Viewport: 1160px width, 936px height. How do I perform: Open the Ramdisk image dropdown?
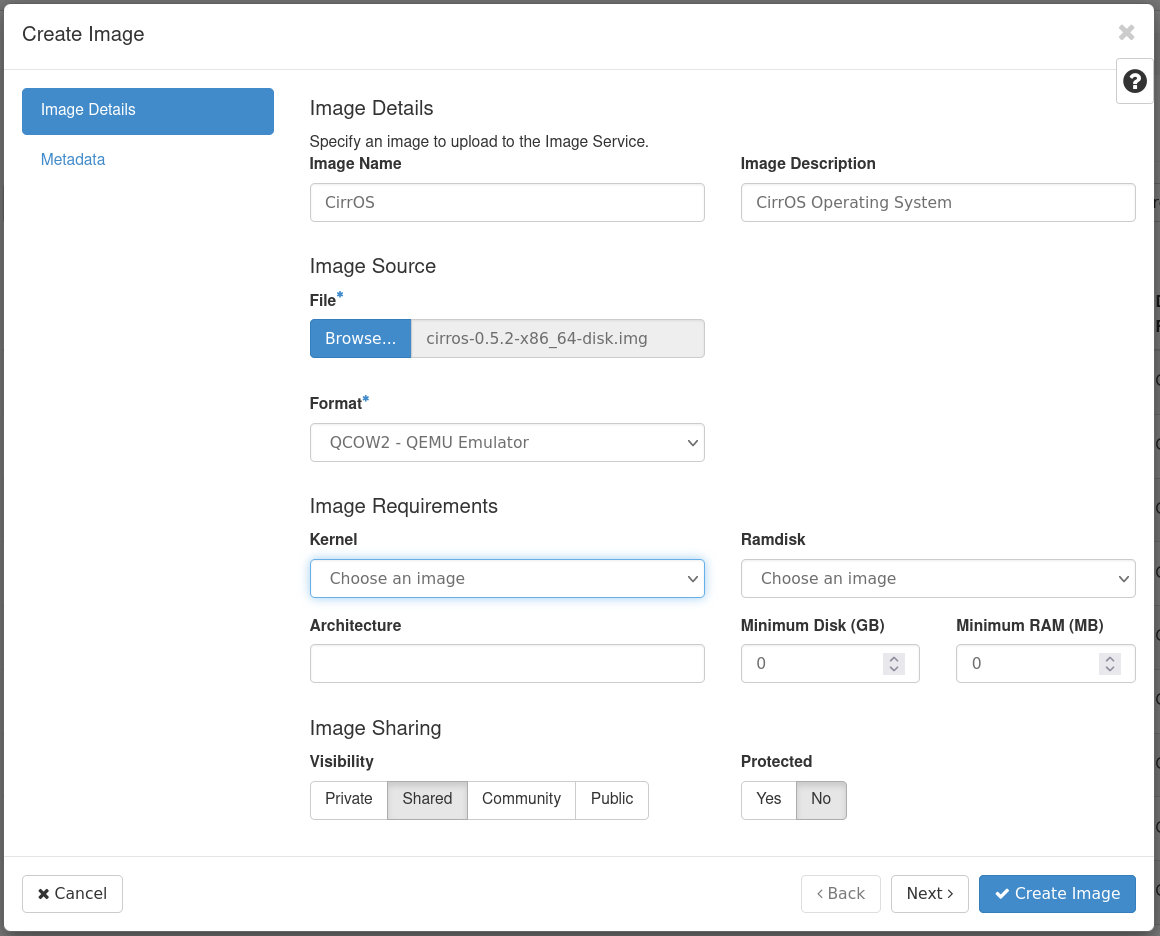click(937, 578)
